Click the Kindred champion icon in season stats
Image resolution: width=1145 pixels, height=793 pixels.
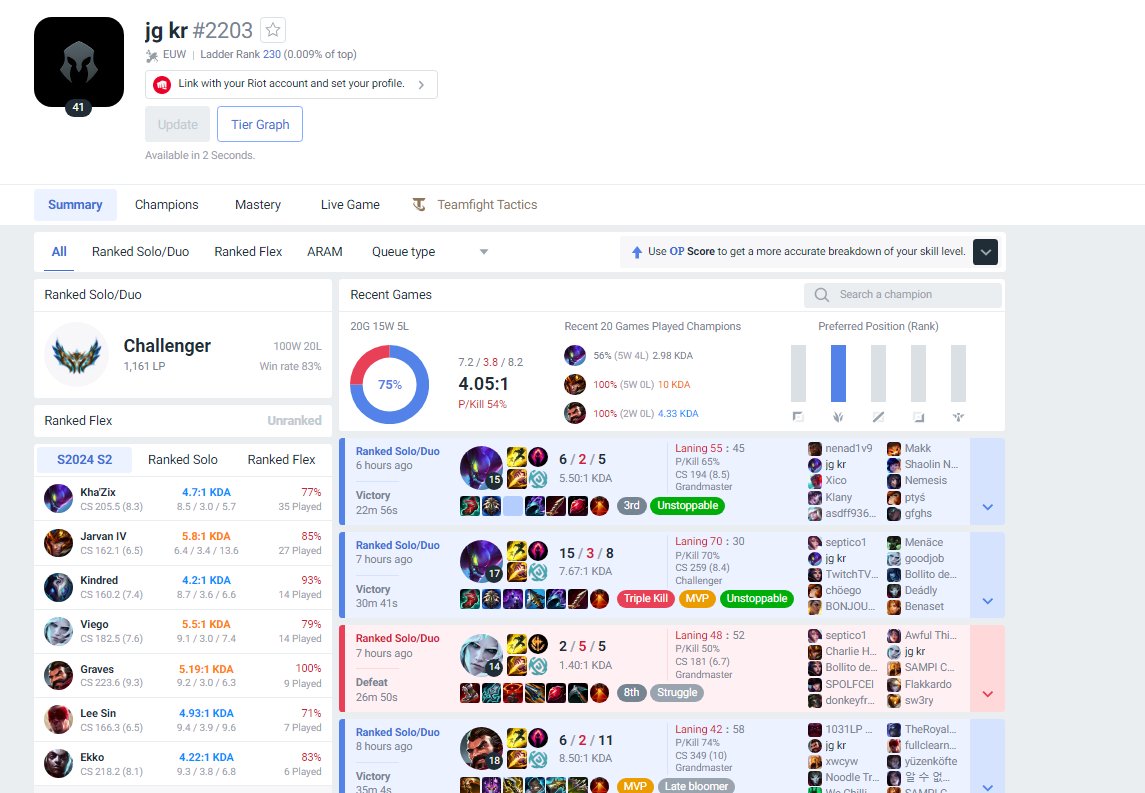point(58,587)
